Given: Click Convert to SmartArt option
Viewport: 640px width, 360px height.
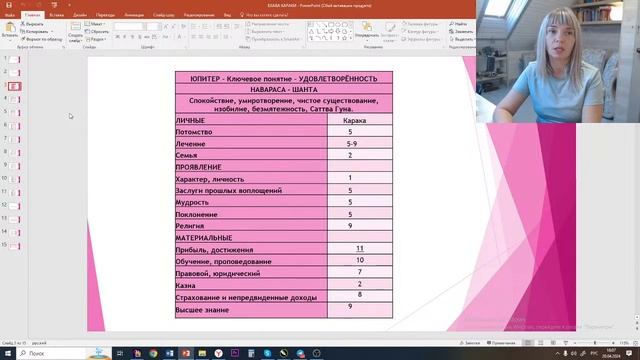Looking at the screenshot, I should 273,39.
